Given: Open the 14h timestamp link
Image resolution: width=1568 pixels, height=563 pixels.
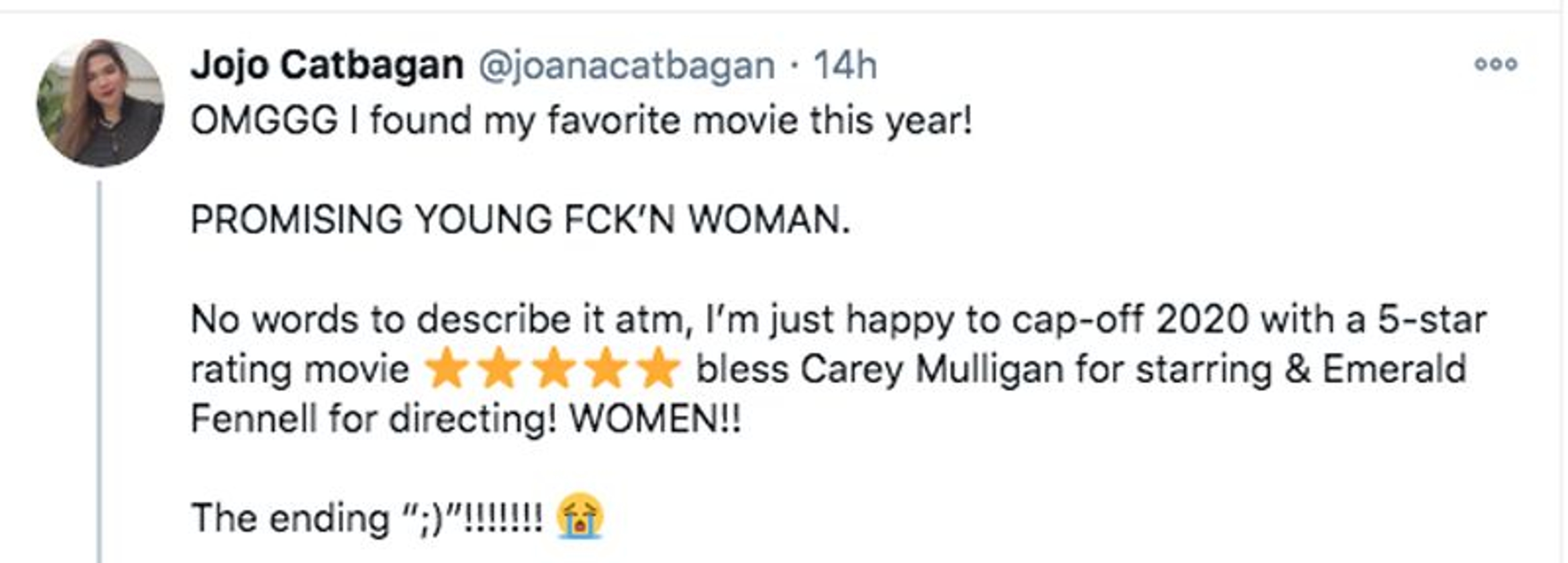Looking at the screenshot, I should pyautogui.click(x=845, y=65).
